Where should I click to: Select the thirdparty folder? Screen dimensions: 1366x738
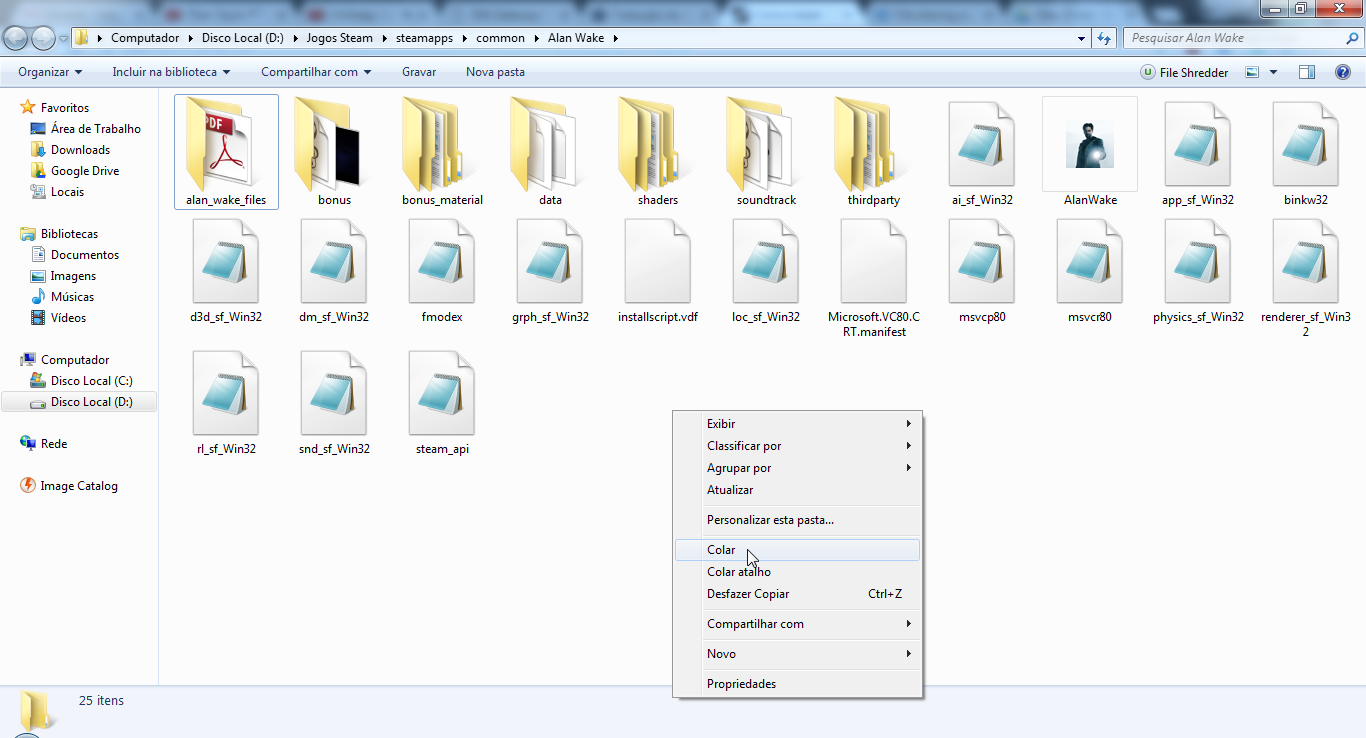[874, 151]
